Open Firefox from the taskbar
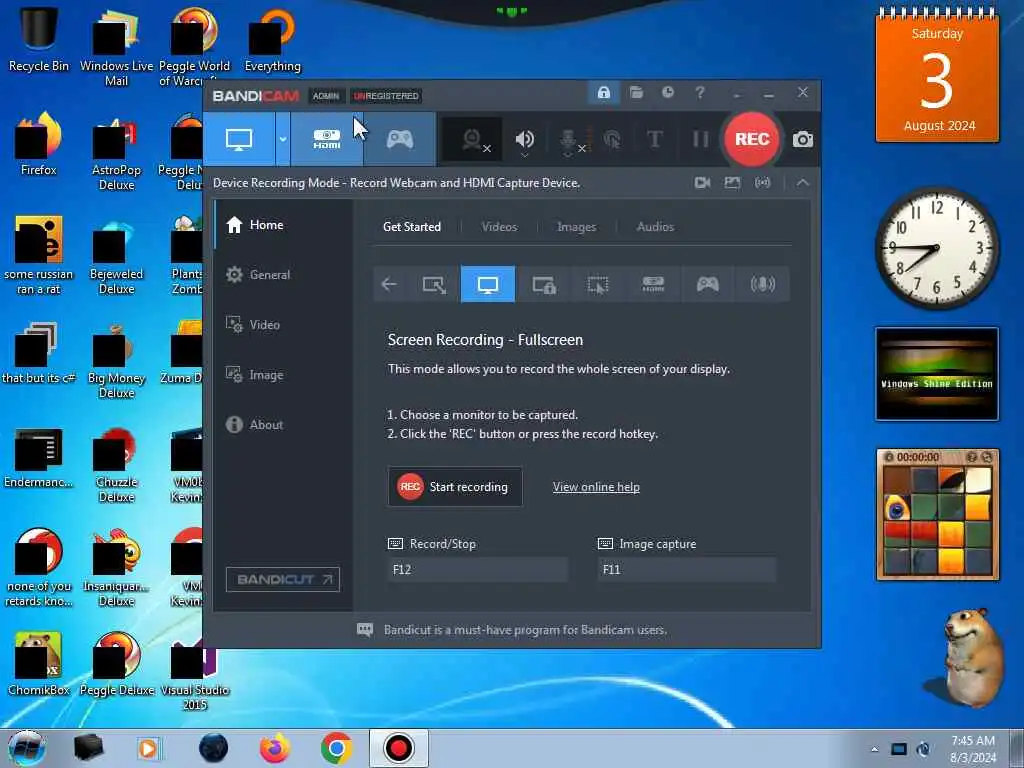 click(x=274, y=748)
